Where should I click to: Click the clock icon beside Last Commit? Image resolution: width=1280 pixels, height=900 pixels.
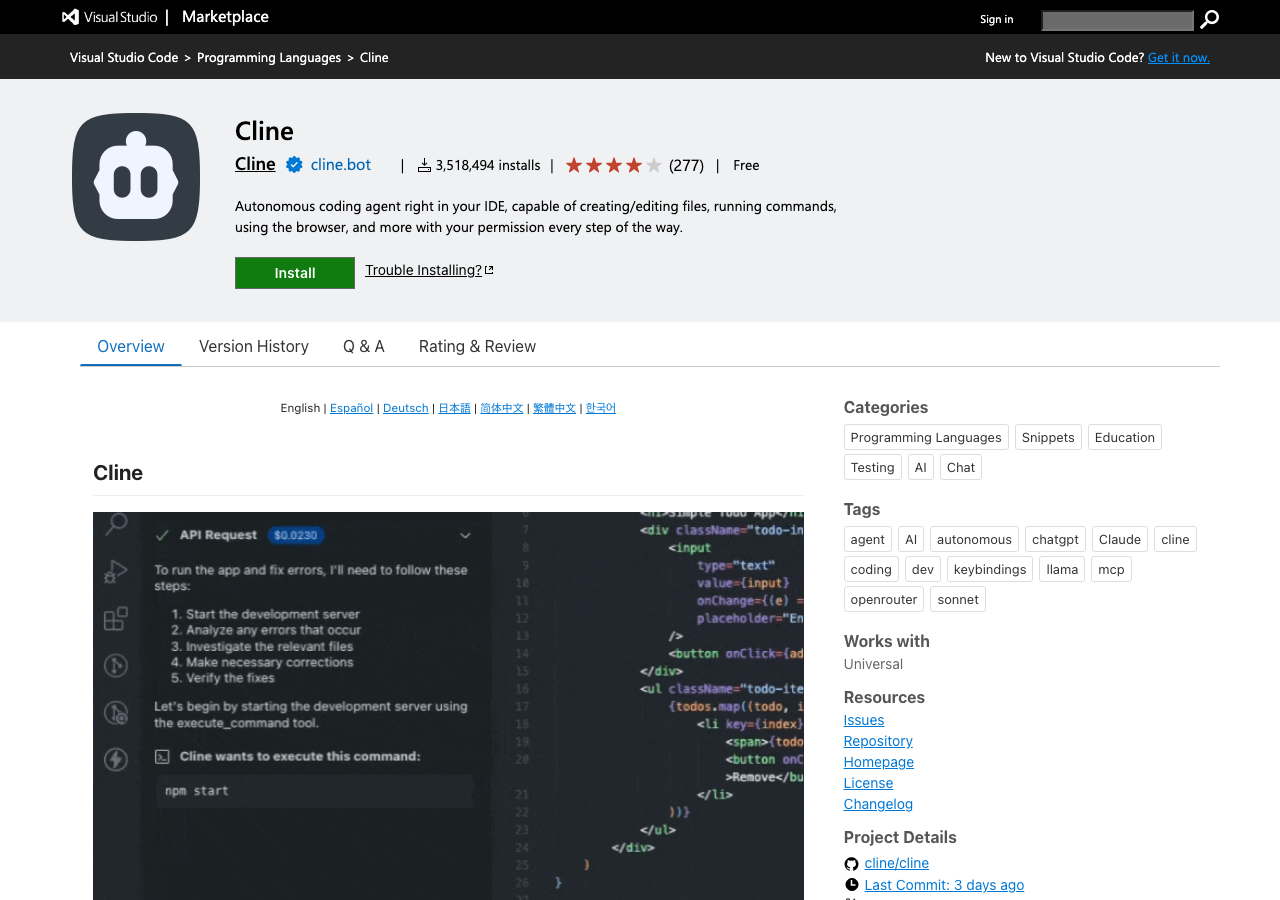tap(851, 885)
